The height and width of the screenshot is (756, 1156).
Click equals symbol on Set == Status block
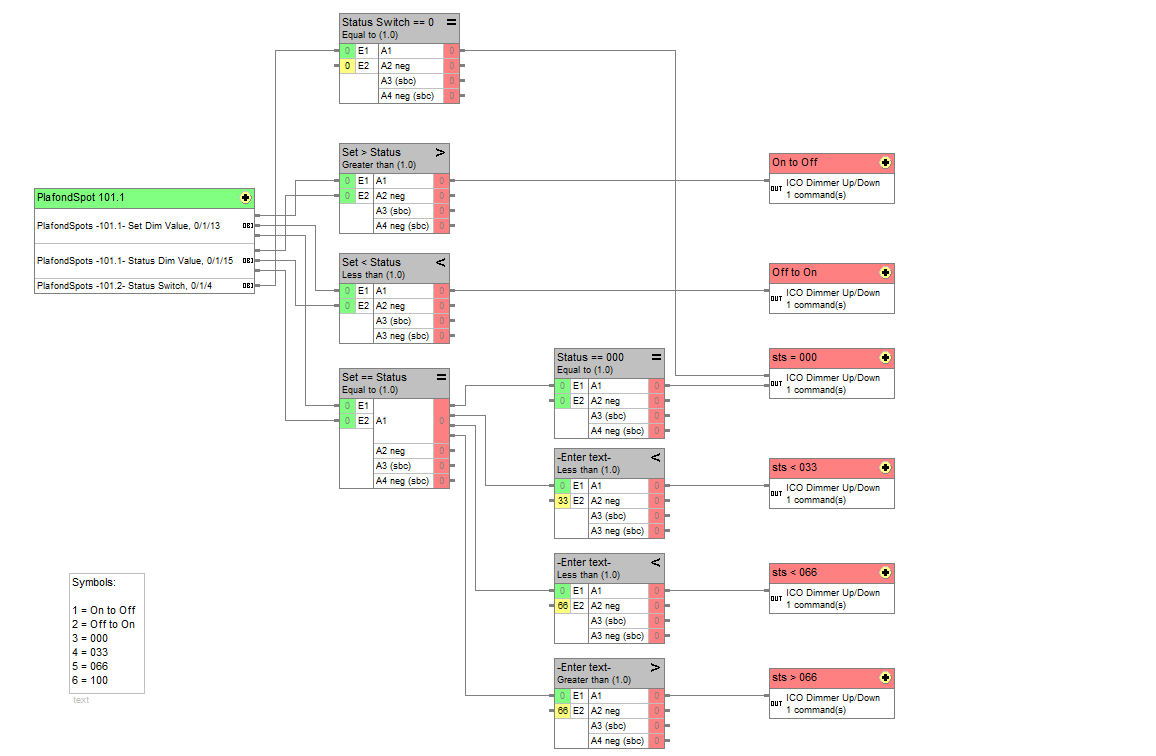[x=441, y=378]
